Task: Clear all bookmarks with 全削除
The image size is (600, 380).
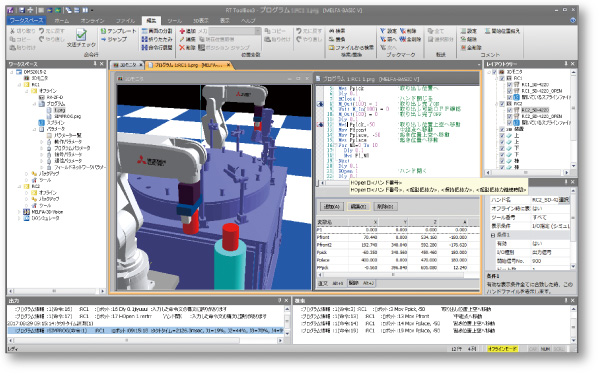Action: click(411, 39)
